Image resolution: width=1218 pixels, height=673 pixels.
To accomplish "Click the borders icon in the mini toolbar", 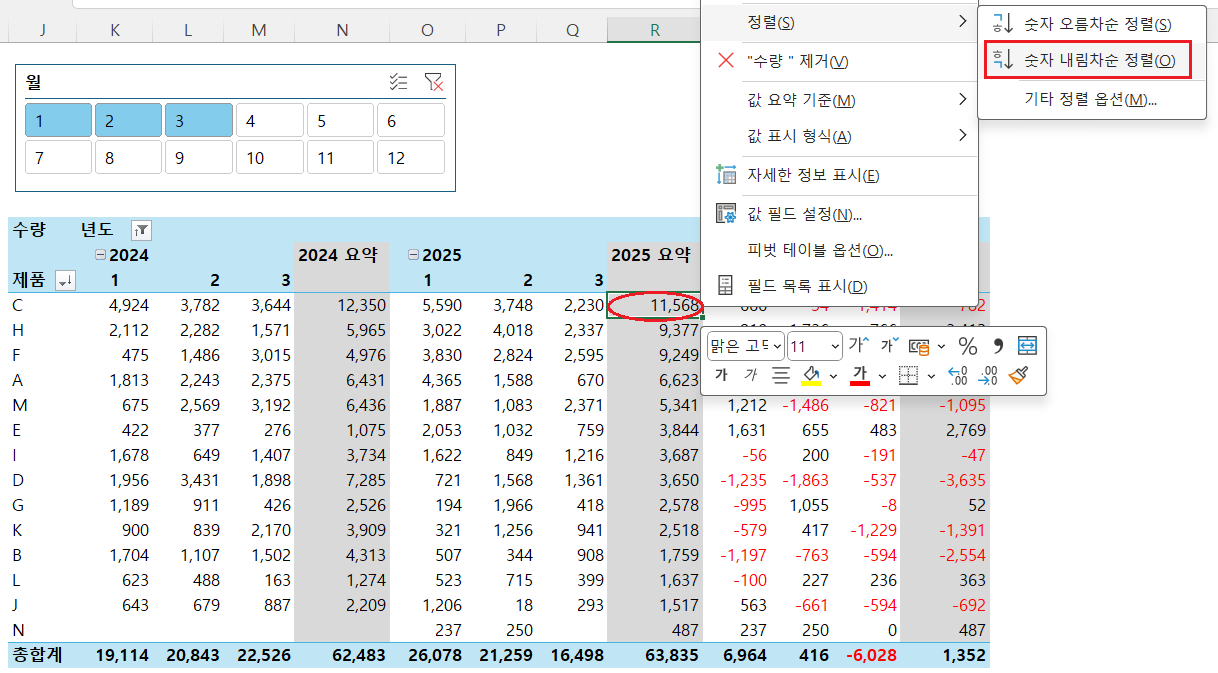I will pyautogui.click(x=907, y=375).
